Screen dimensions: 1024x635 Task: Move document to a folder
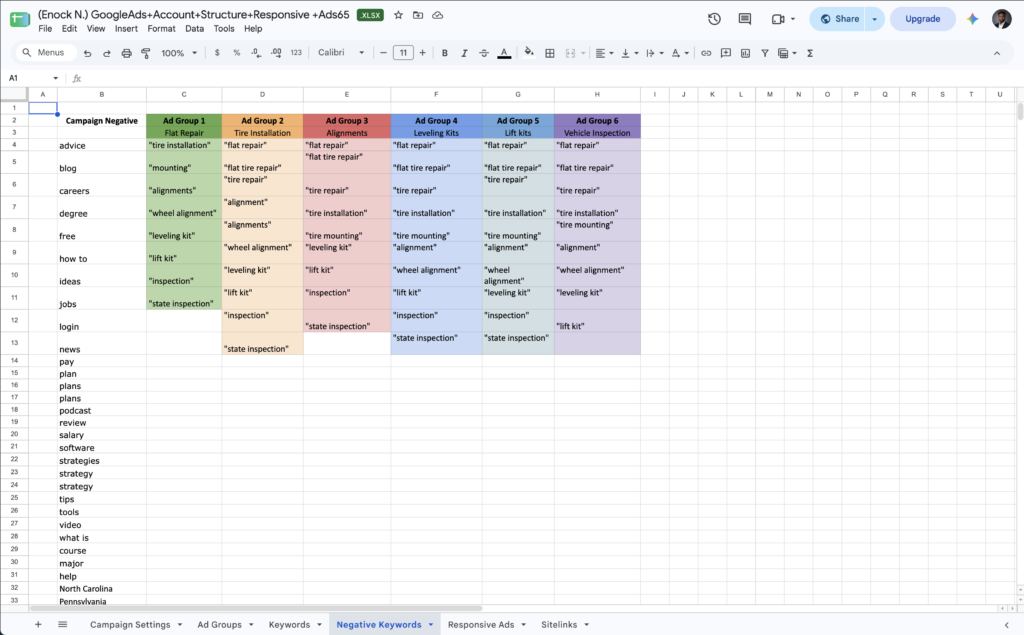click(x=418, y=15)
